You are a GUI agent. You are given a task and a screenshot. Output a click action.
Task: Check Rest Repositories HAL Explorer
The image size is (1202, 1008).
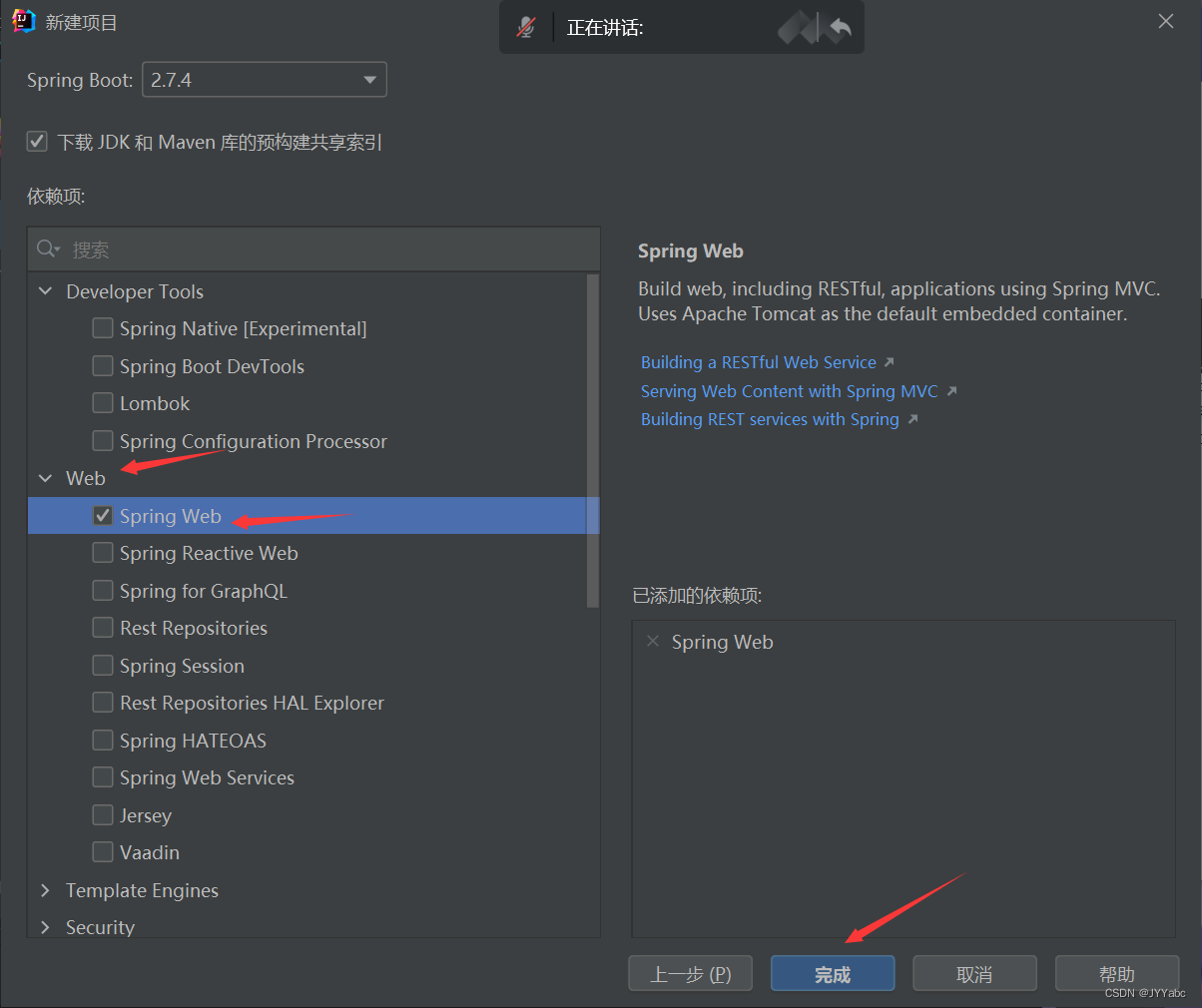point(102,703)
